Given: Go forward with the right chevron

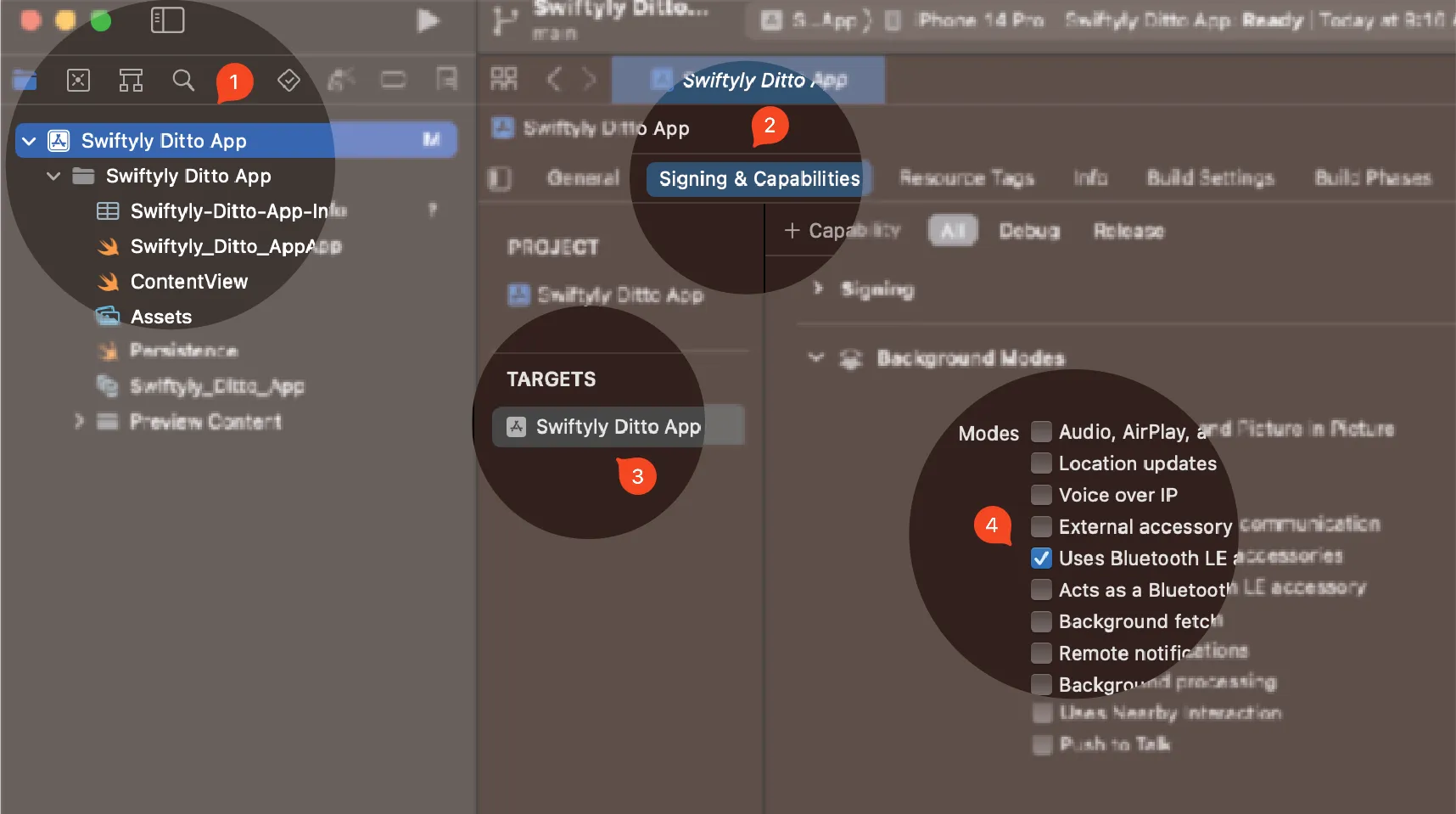Looking at the screenshot, I should [x=589, y=80].
